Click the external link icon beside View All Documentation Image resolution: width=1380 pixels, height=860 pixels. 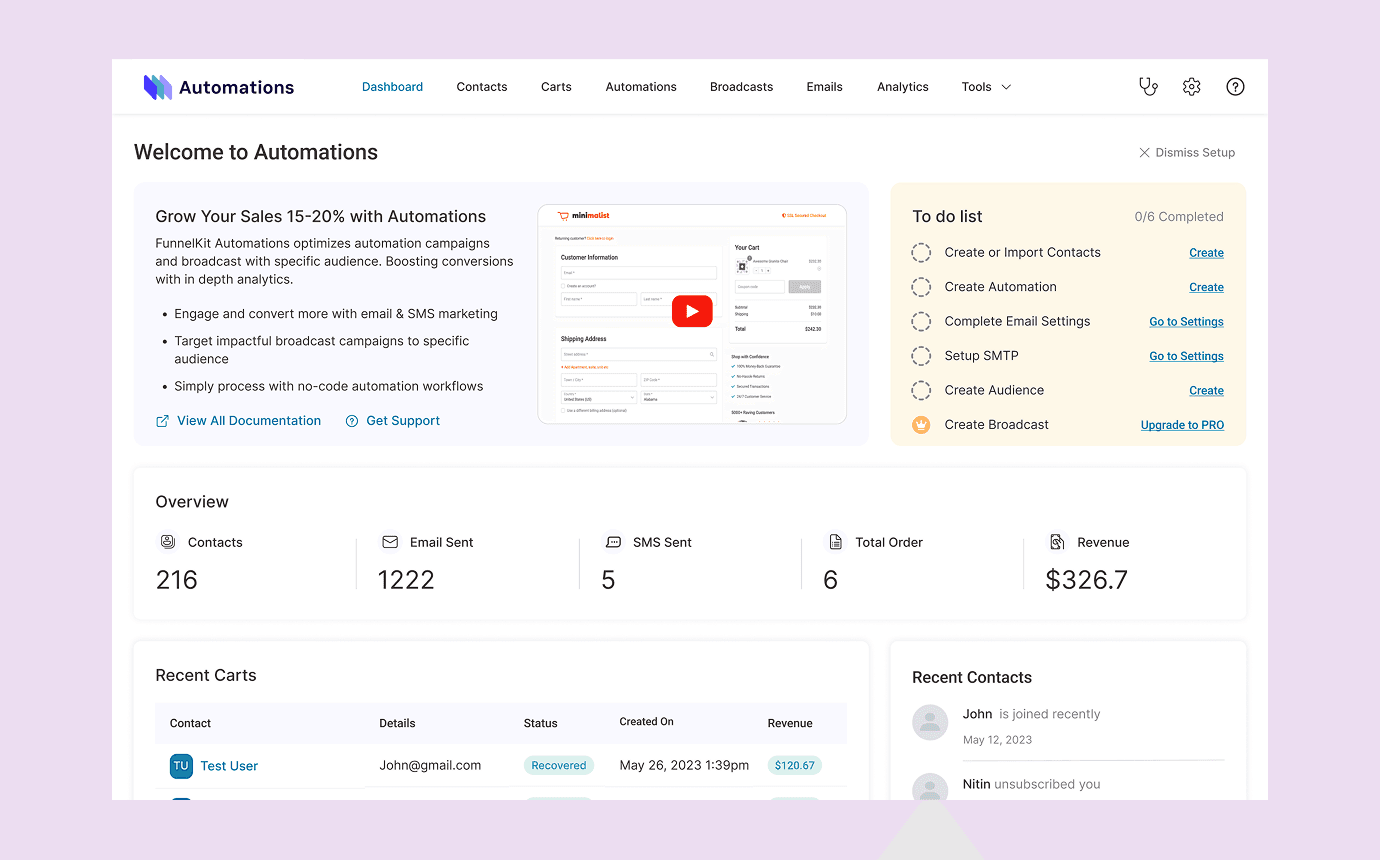[162, 421]
